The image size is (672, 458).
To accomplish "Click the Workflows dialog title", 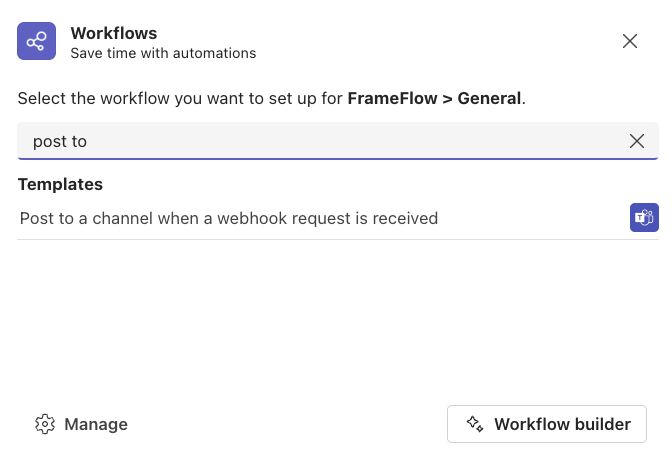I will tap(114, 33).
